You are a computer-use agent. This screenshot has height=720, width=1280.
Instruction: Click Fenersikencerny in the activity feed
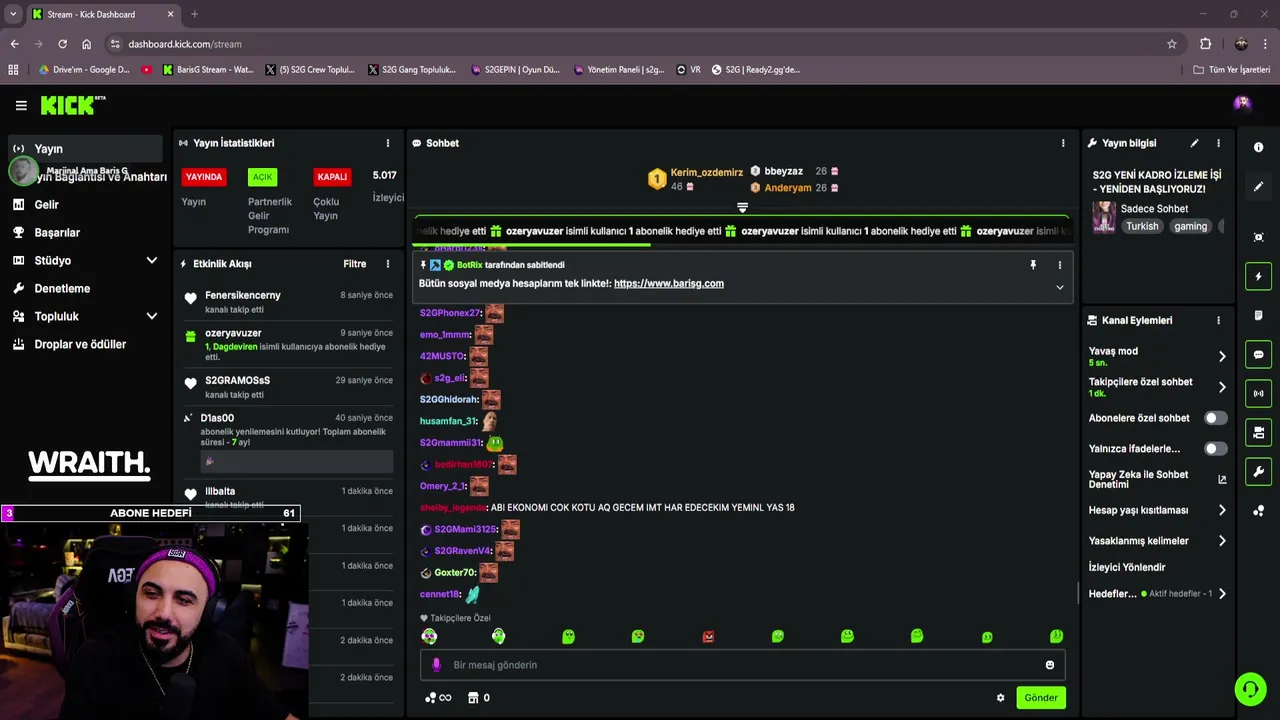pyautogui.click(x=243, y=295)
